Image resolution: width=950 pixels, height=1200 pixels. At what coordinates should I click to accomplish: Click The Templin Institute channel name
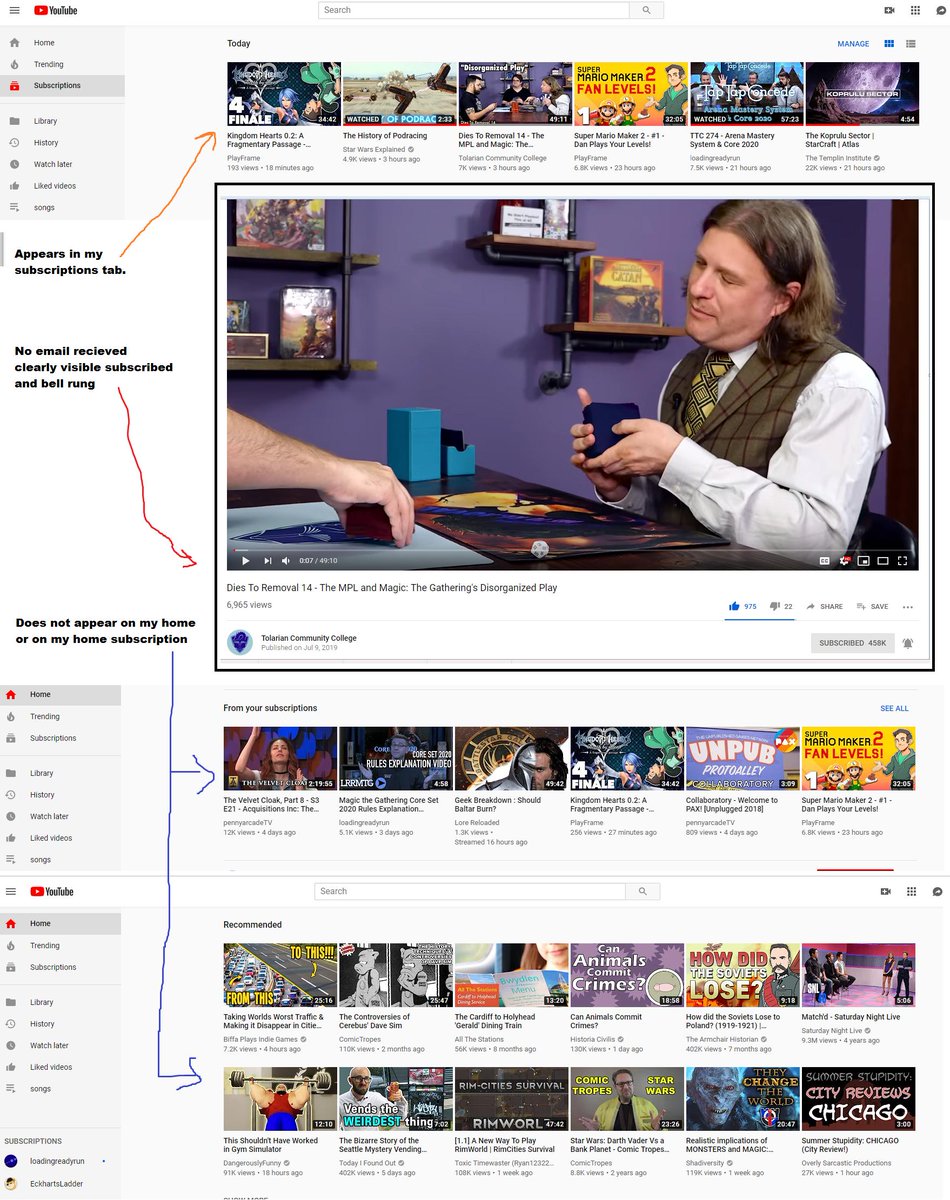(838, 158)
